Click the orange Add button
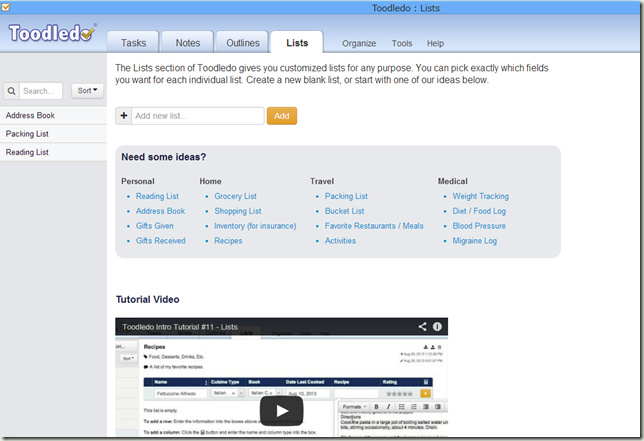The width and height of the screenshot is (644, 441). (282, 116)
